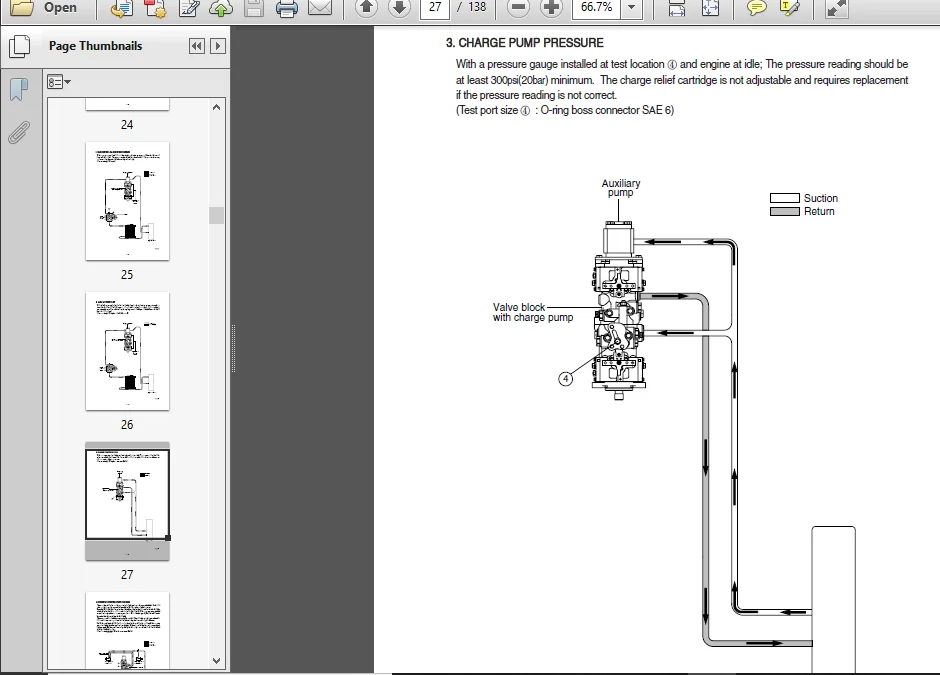Click the fit width scrolling mode icon
Viewport: 940px width, 675px height.
677,8
